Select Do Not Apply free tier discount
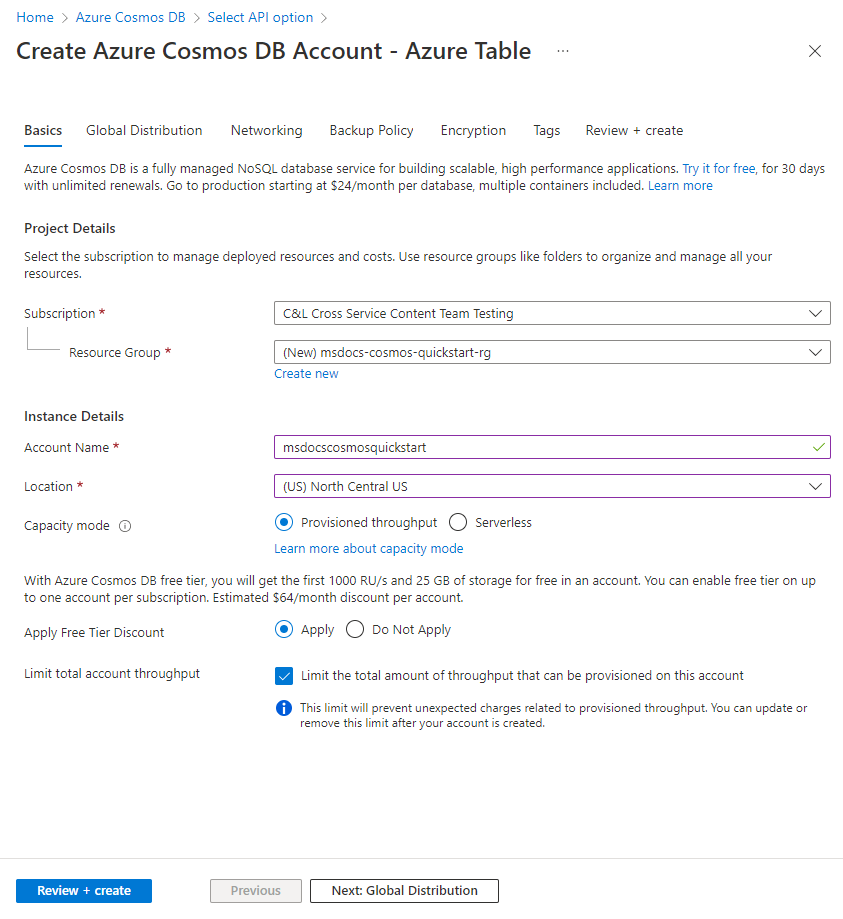843x919 pixels. coord(355,630)
